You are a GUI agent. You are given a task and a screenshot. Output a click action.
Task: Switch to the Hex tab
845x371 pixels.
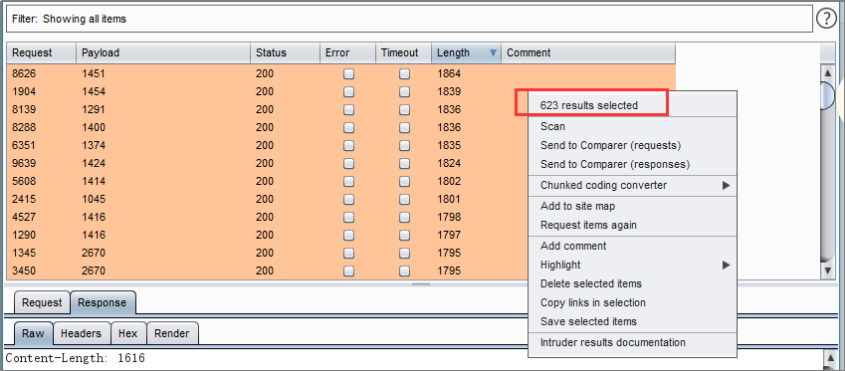[x=128, y=333]
